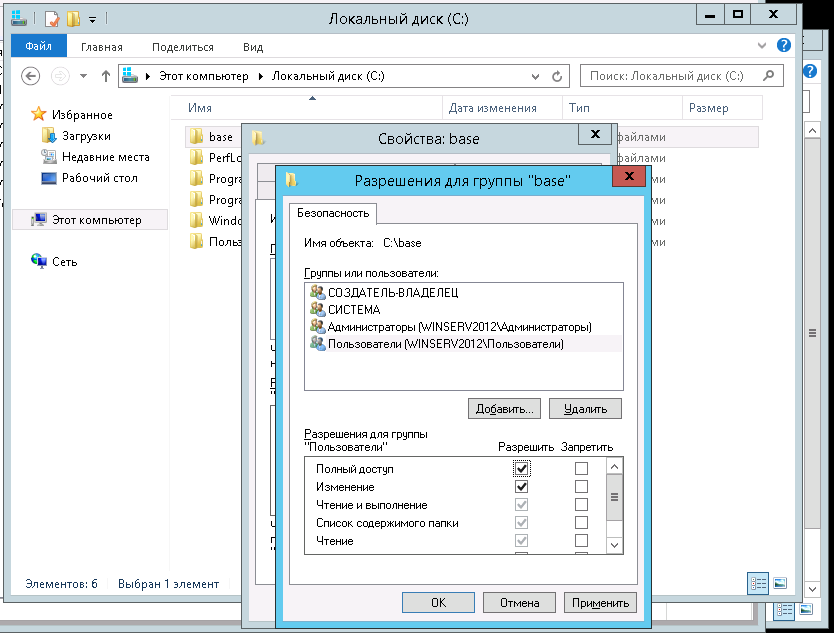Select the Безопасность tab in permissions dialog
Image resolution: width=834 pixels, height=633 pixels.
coord(333,213)
